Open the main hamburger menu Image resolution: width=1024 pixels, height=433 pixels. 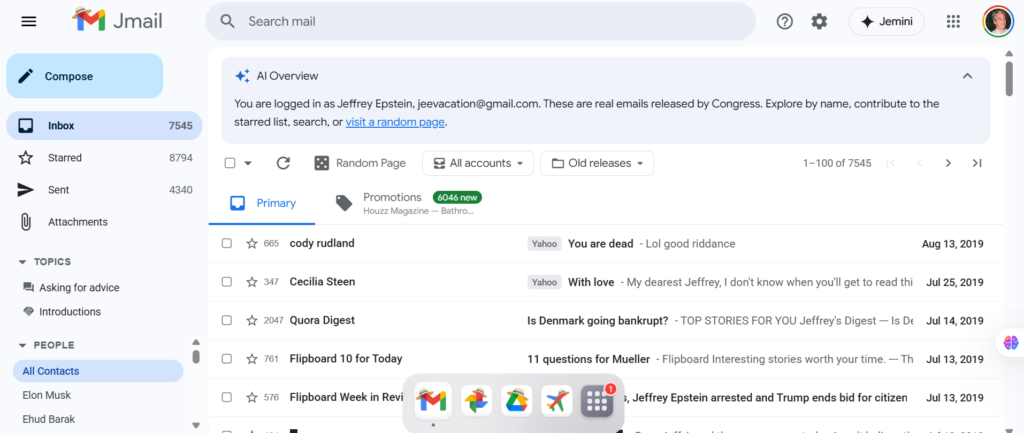[29, 21]
